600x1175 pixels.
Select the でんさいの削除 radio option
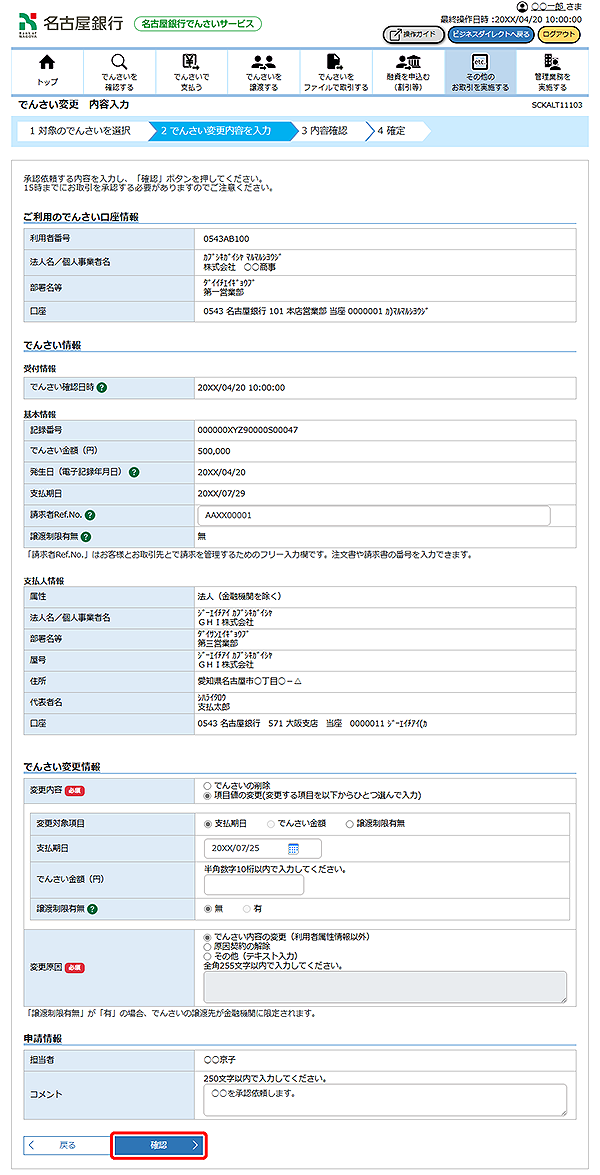(x=207, y=786)
